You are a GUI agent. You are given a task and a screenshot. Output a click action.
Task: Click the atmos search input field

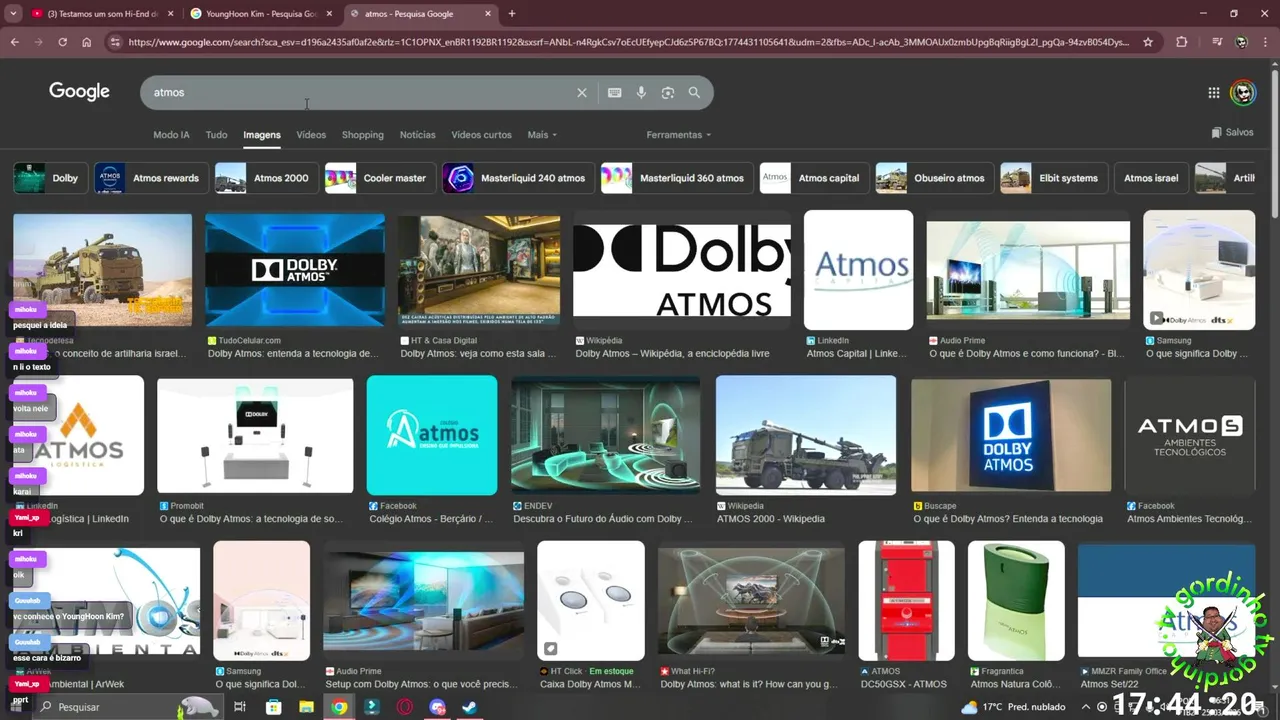point(360,93)
